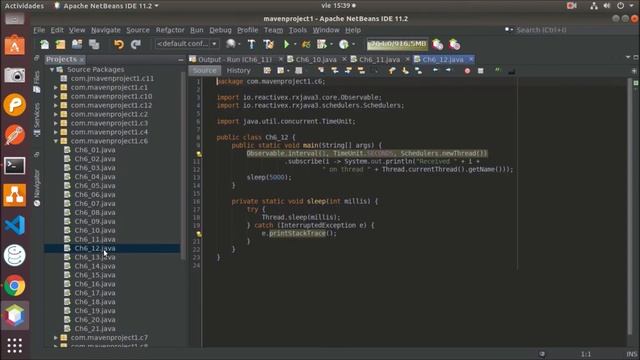Open the Team menu

click(273, 30)
